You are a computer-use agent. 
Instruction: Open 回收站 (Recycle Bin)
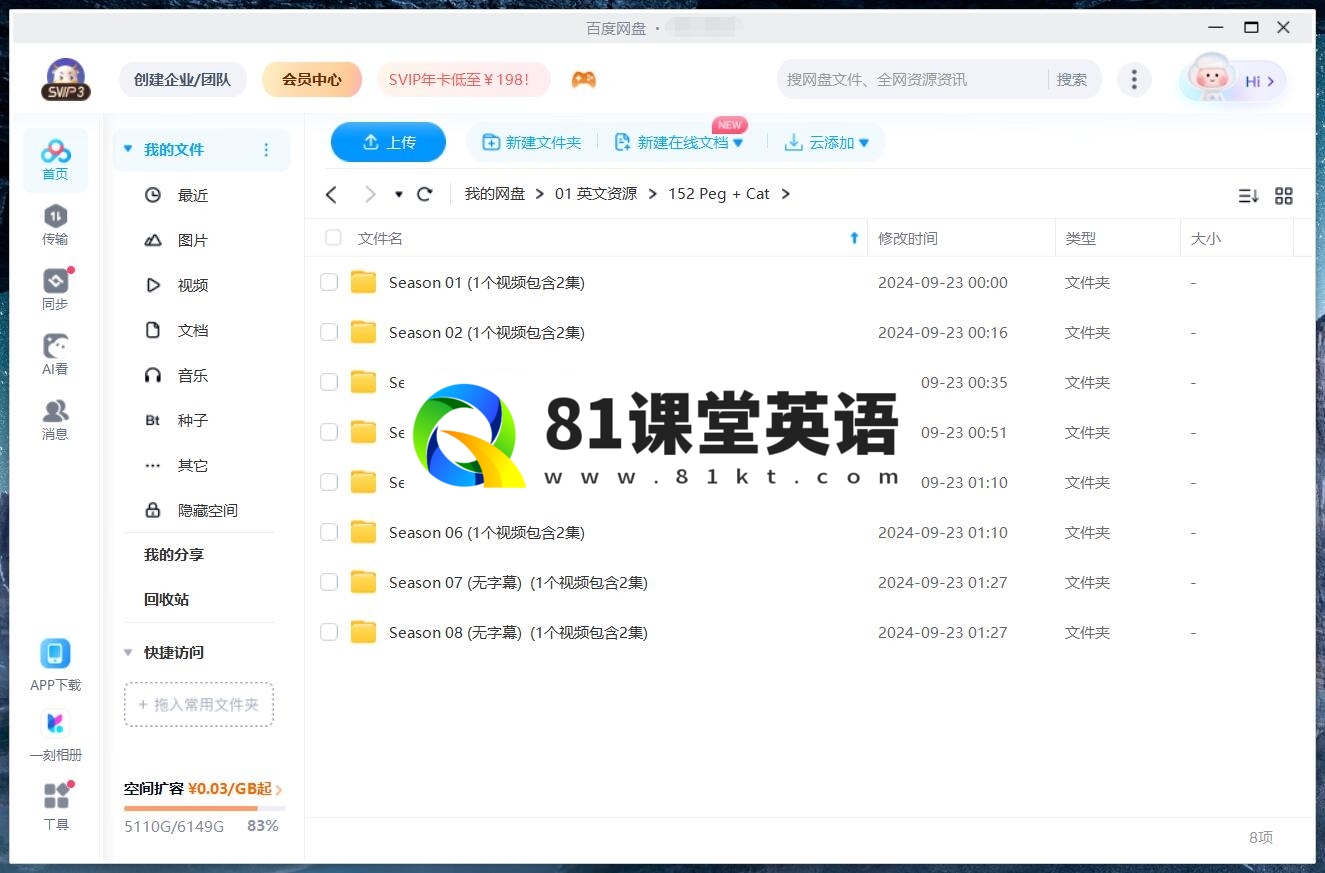coord(166,599)
